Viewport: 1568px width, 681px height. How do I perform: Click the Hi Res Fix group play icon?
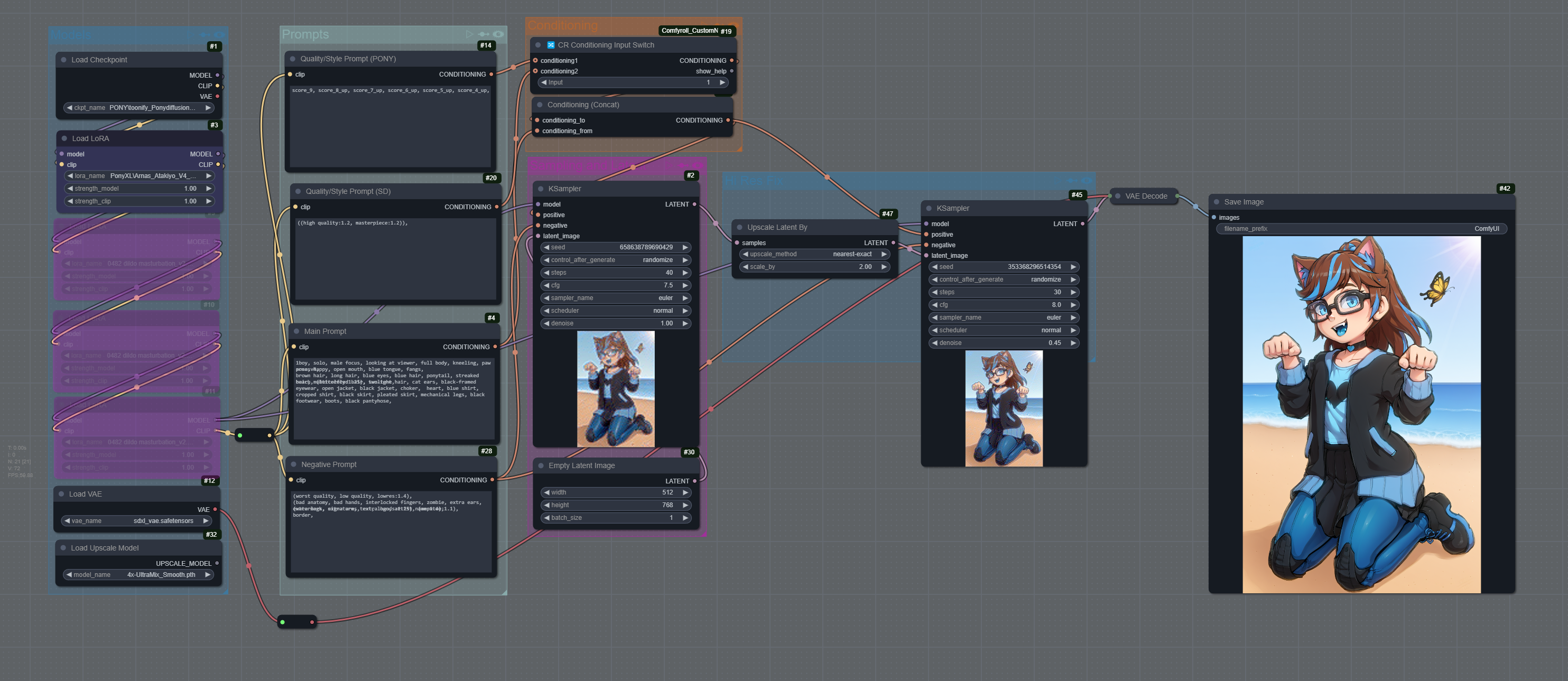1057,181
